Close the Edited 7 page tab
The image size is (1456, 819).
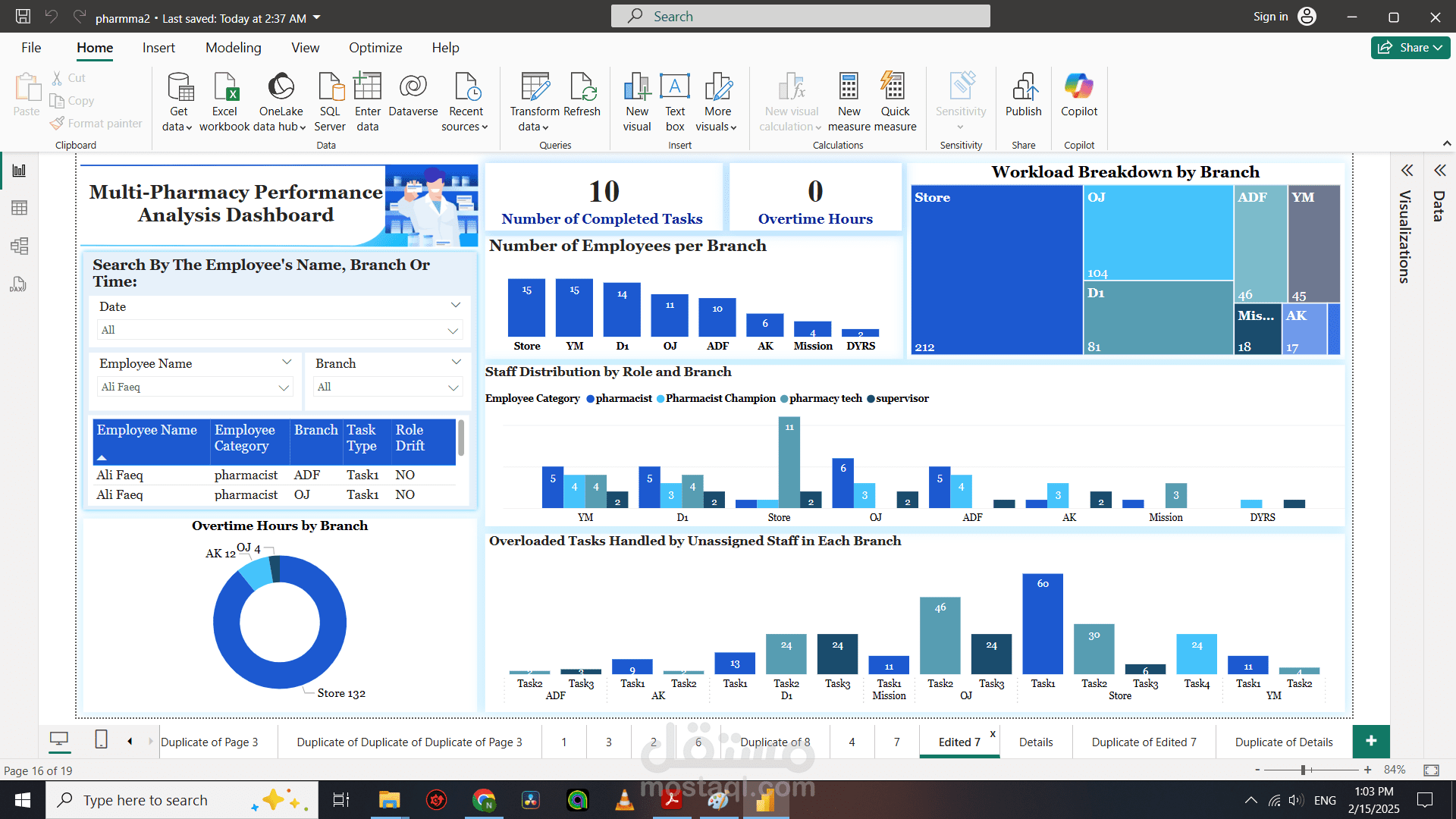click(x=993, y=733)
